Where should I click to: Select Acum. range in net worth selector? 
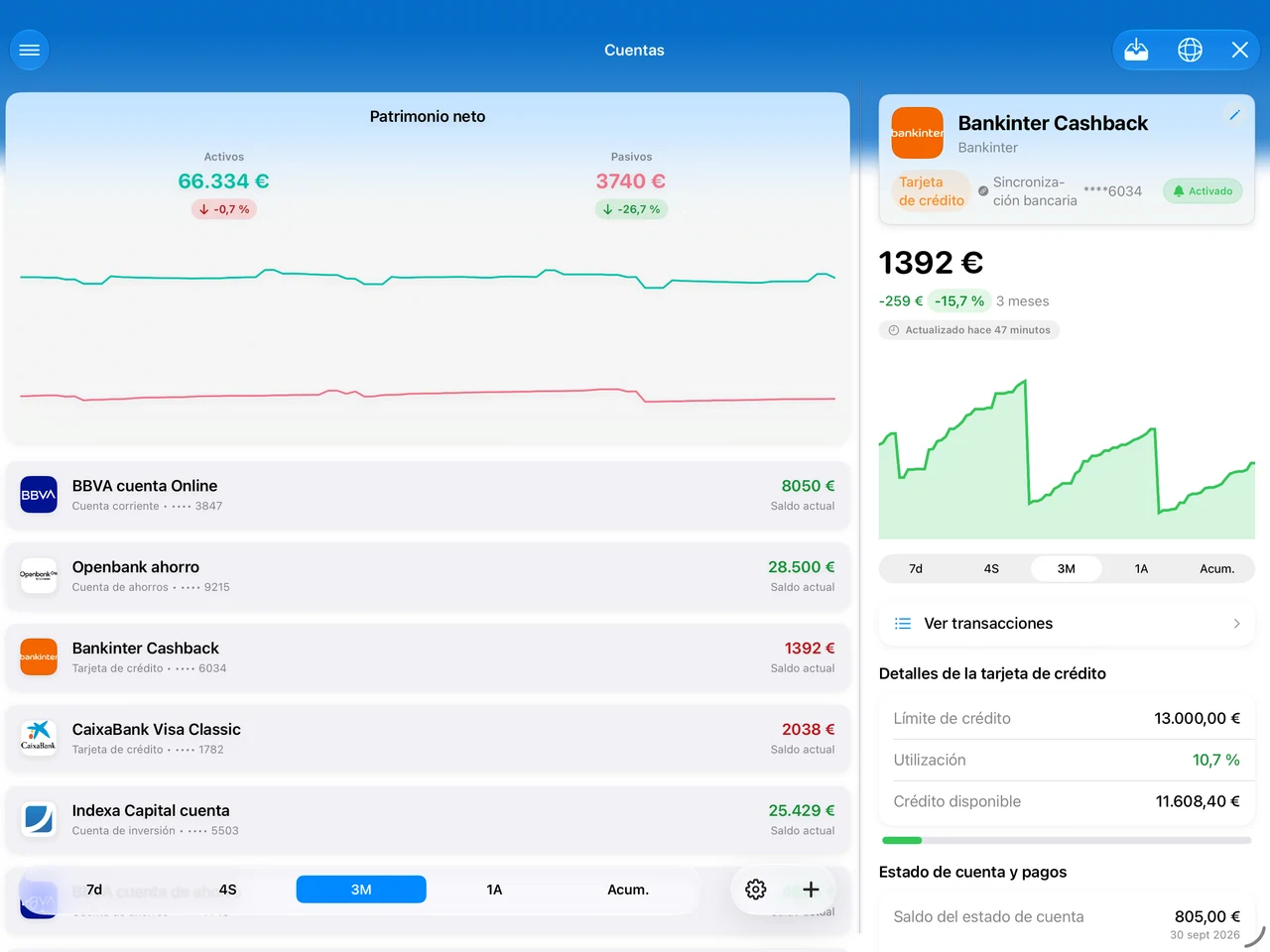[x=628, y=890]
